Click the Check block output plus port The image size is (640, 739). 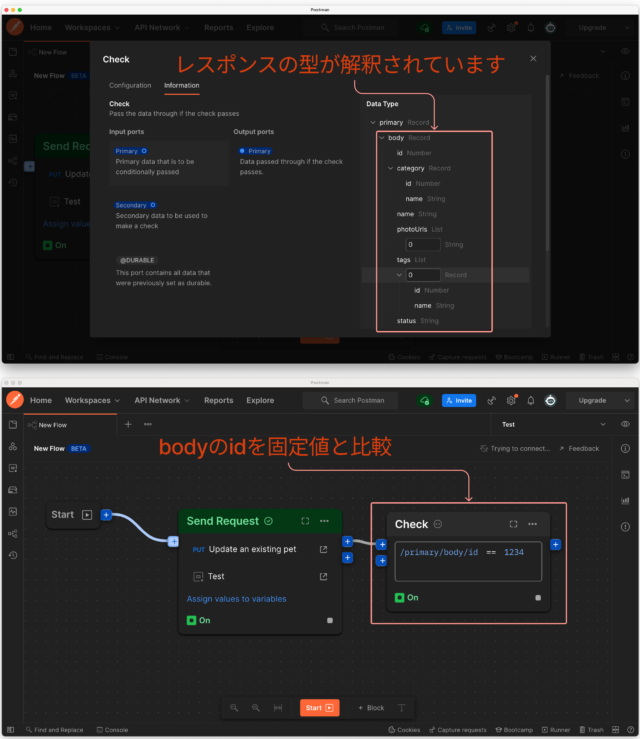556,545
